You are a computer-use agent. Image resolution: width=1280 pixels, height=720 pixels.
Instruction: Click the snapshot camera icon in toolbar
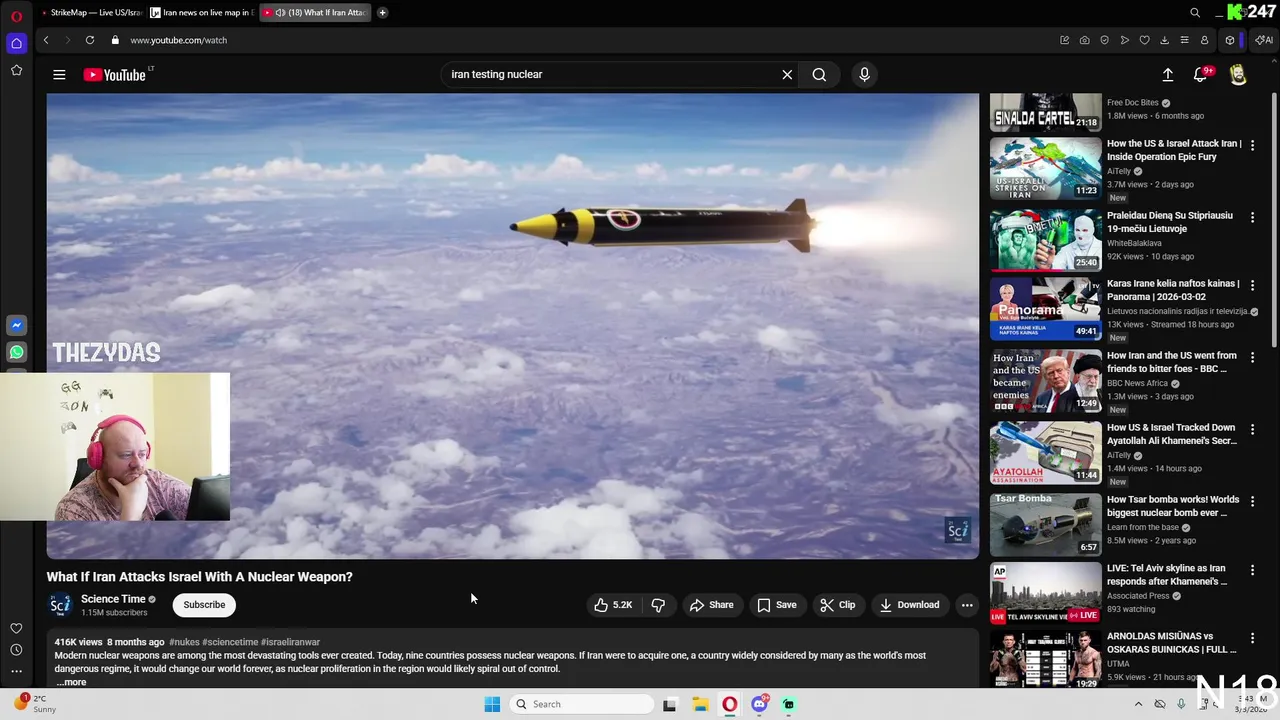[1085, 40]
